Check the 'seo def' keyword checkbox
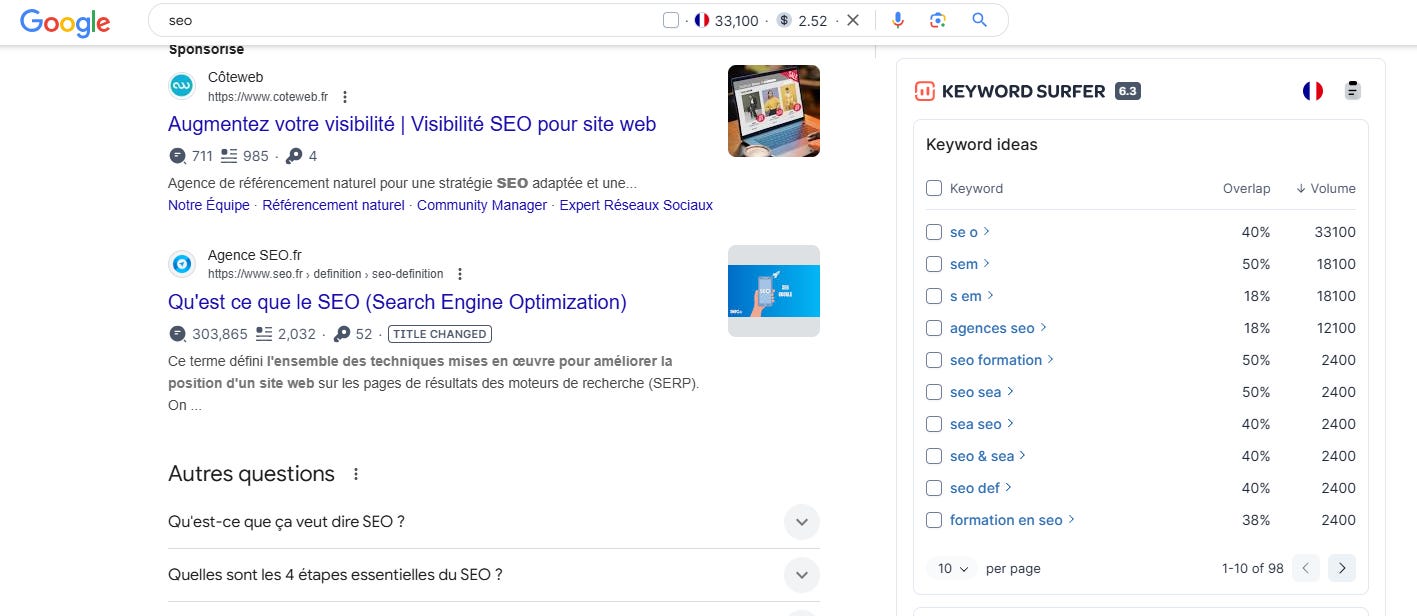Image resolution: width=1417 pixels, height=616 pixels. click(x=934, y=488)
